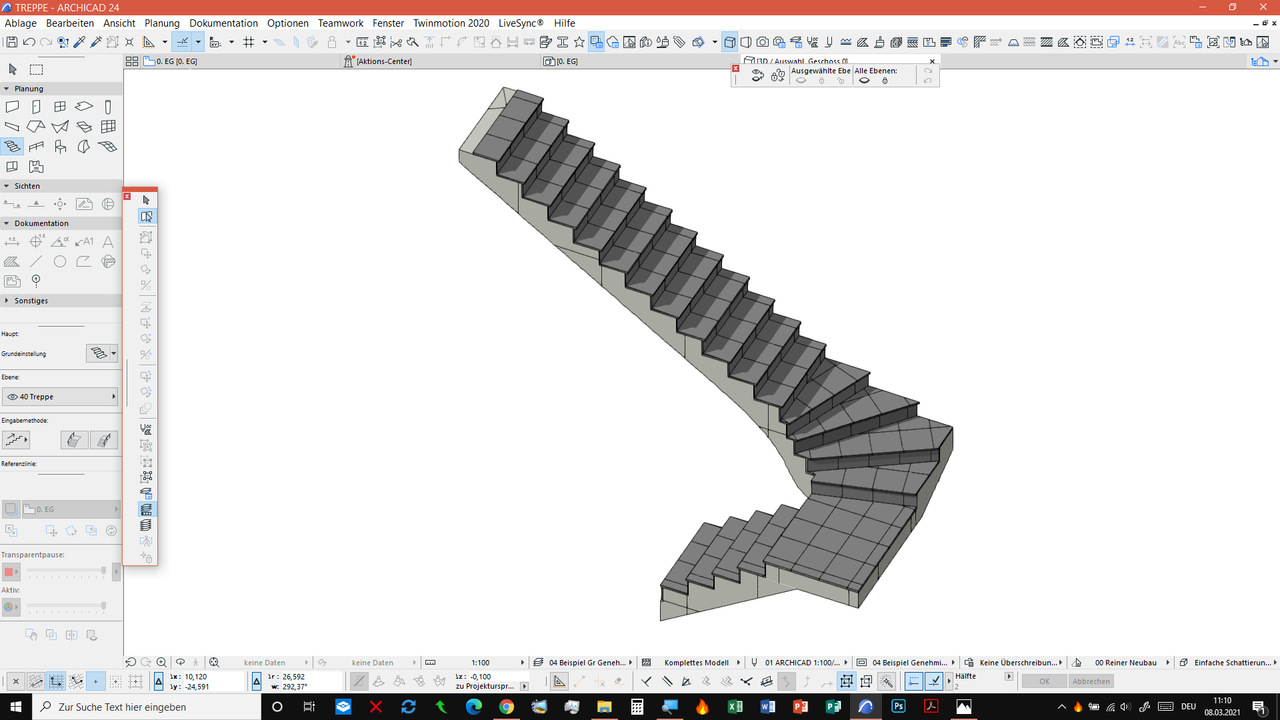Image resolution: width=1280 pixels, height=720 pixels.
Task: Click the Save icon in toolbar
Action: point(12,42)
